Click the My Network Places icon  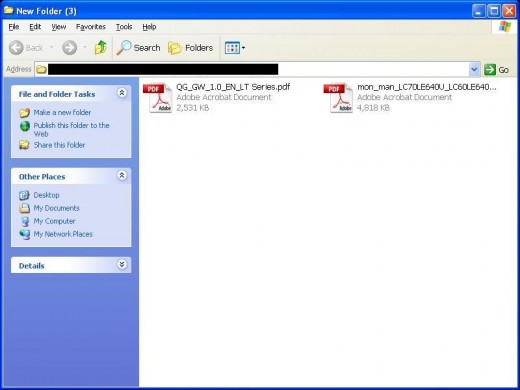tap(24, 235)
